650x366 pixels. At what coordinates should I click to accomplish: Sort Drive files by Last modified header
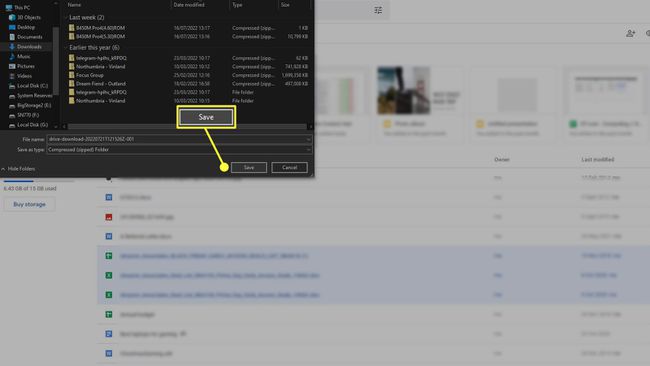[x=597, y=160]
